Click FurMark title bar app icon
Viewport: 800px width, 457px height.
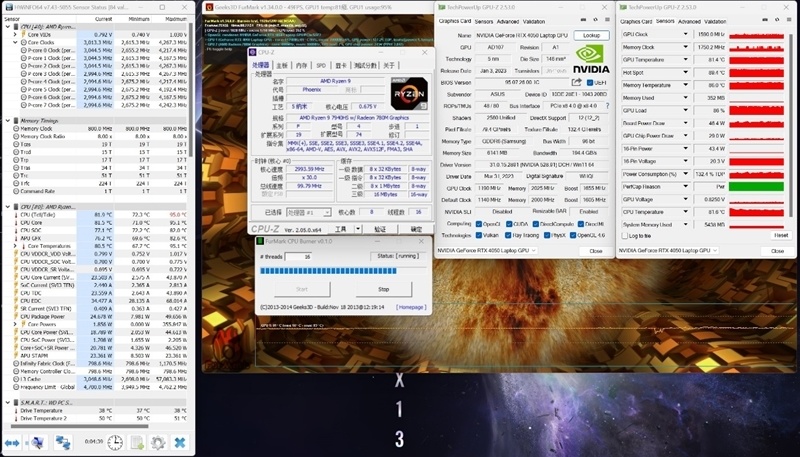(209, 7)
